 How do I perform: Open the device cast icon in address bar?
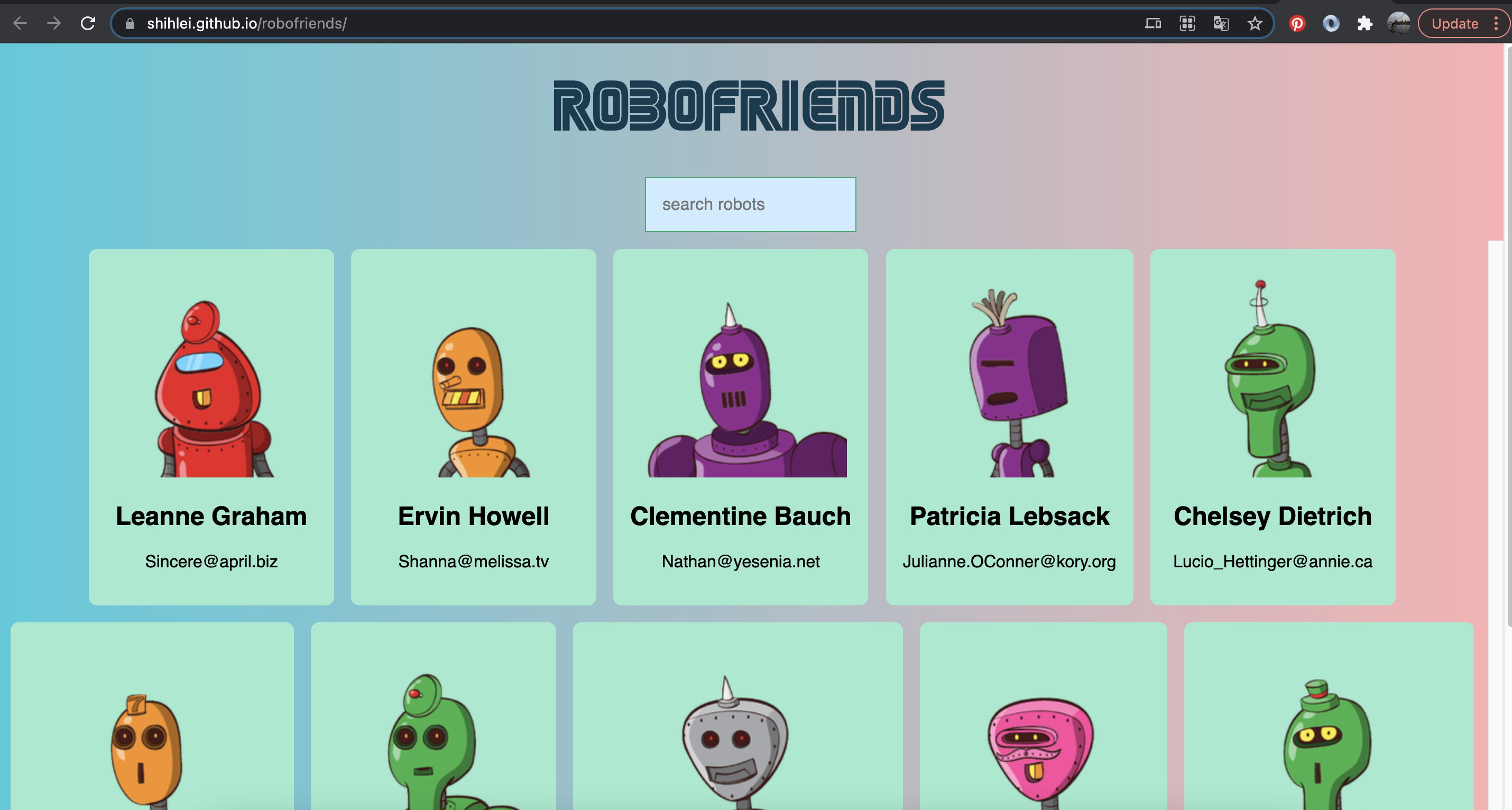pos(1153,23)
